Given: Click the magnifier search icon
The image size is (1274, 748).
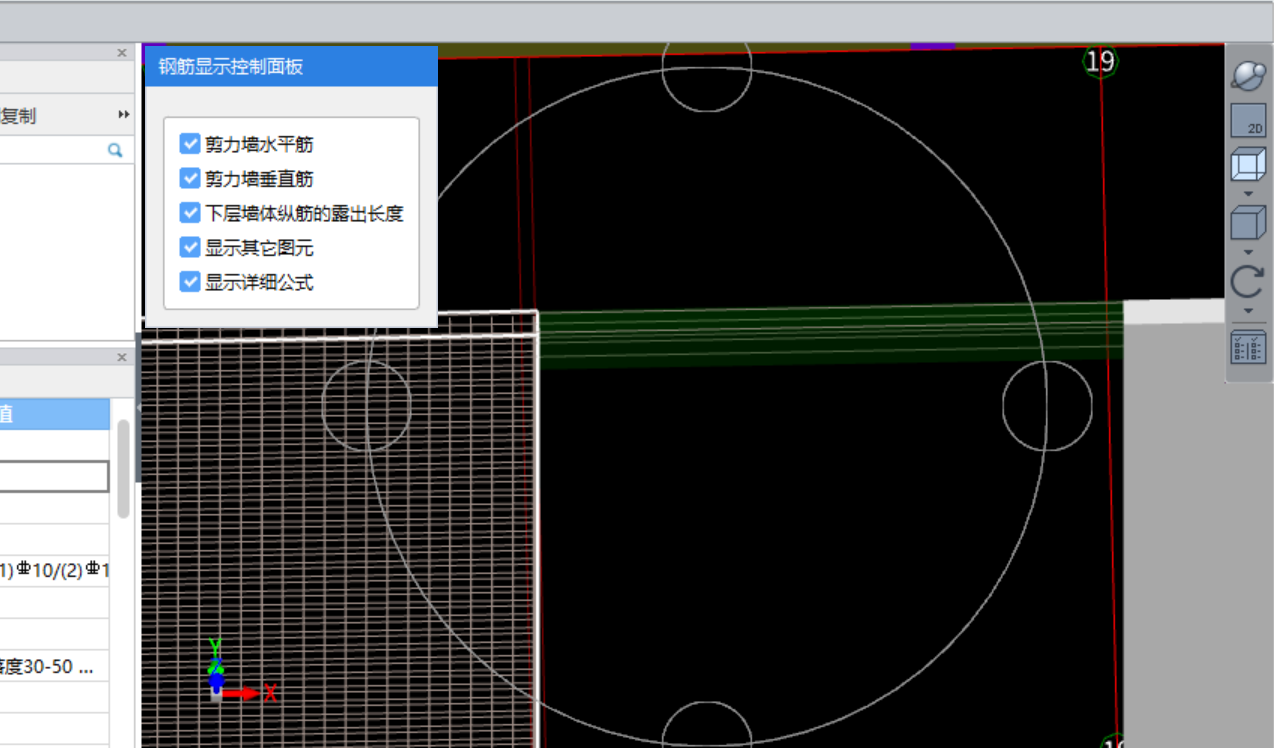Looking at the screenshot, I should coord(115,150).
